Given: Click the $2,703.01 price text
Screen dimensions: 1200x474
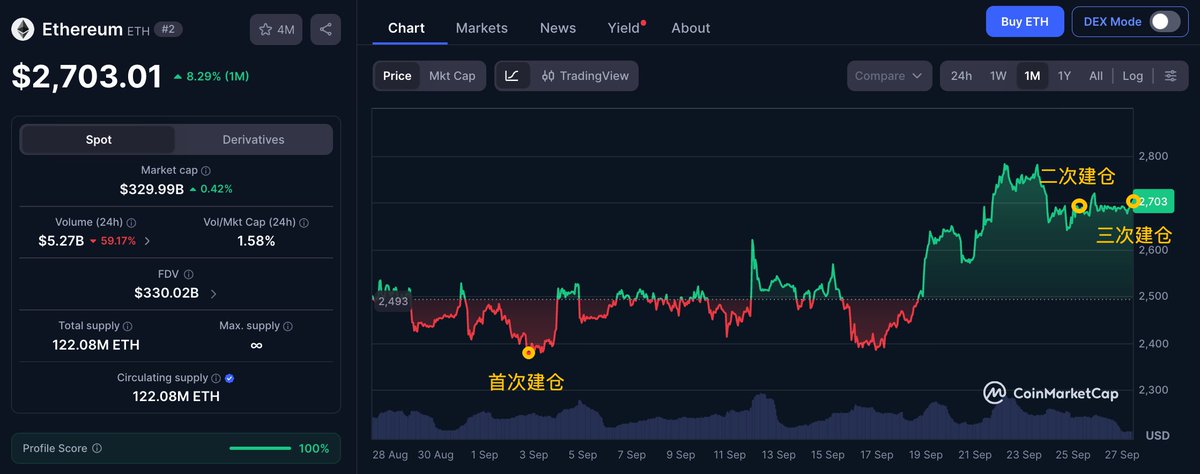Looking at the screenshot, I should (87, 76).
